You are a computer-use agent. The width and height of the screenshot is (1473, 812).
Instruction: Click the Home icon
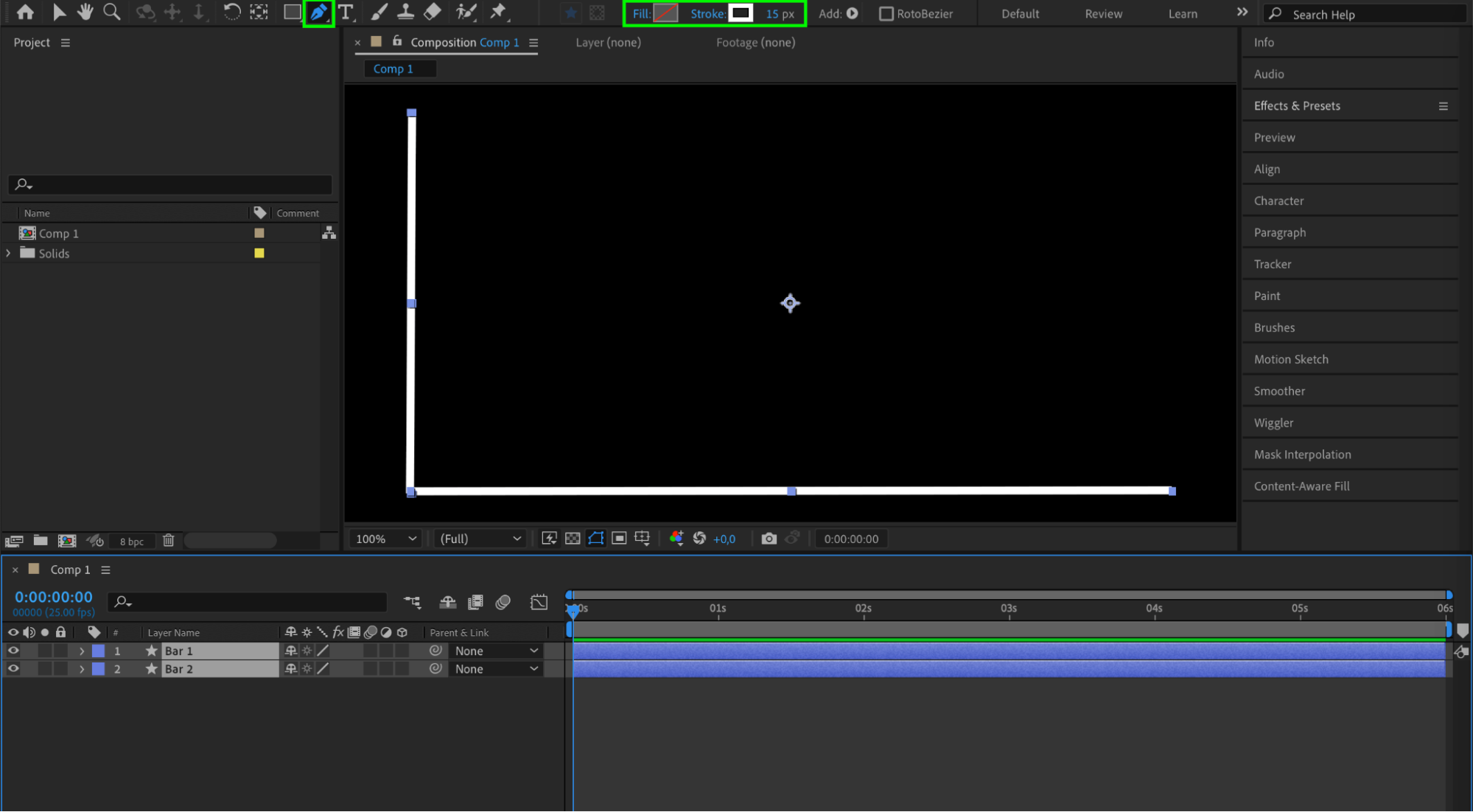pos(25,13)
